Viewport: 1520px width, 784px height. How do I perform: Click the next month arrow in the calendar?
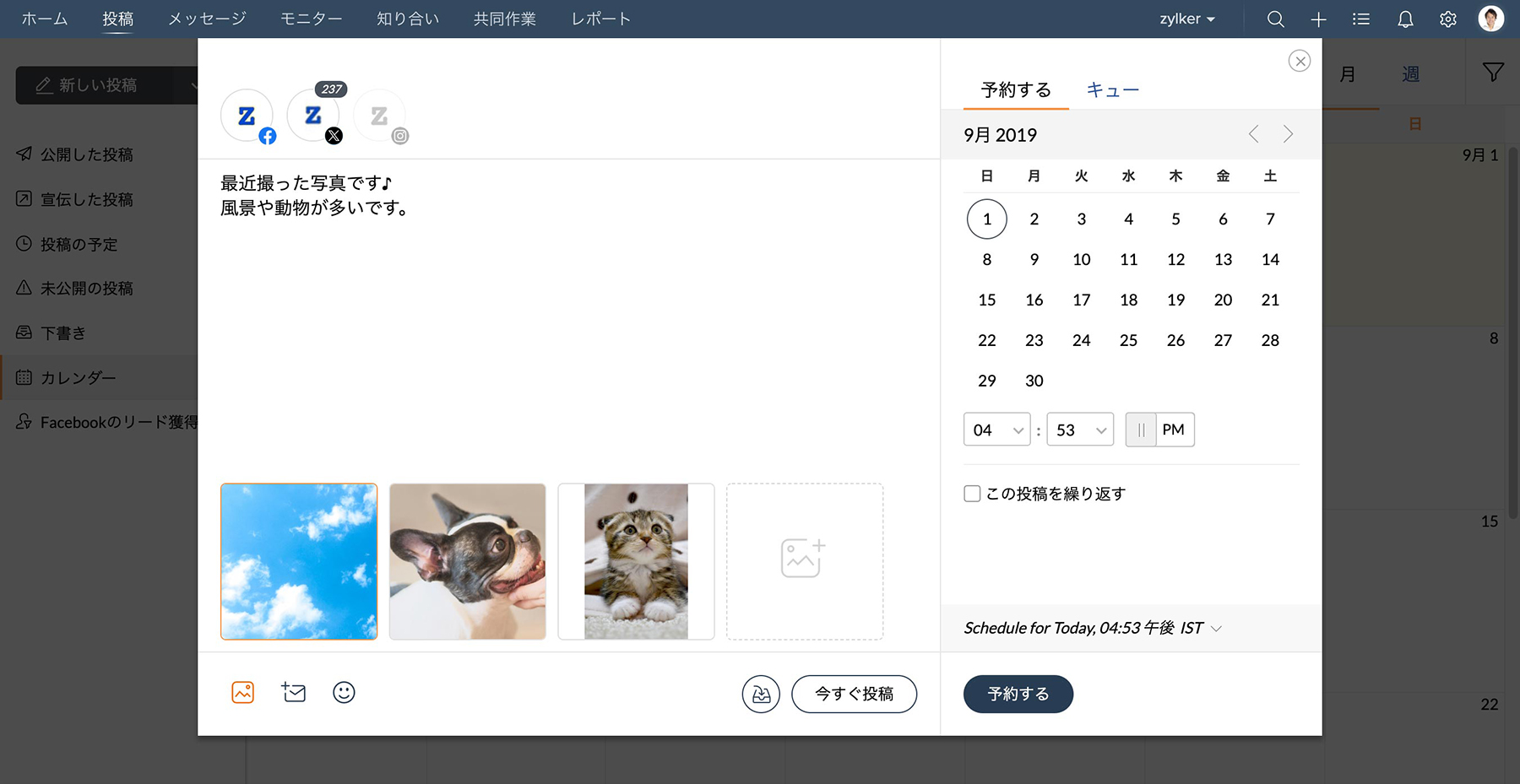click(x=1287, y=133)
